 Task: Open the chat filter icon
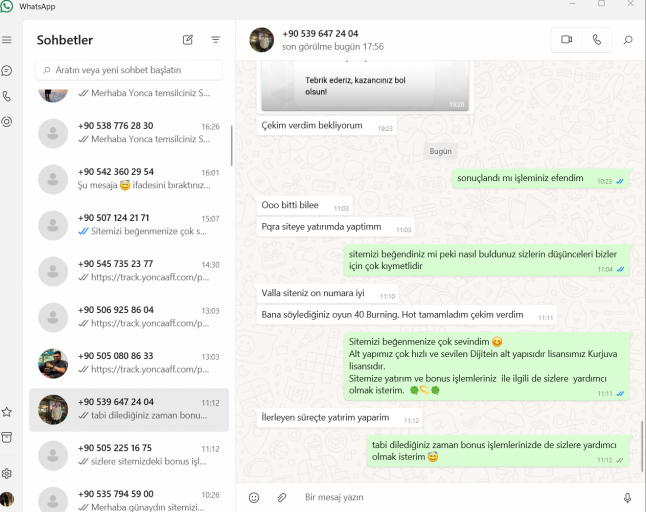click(x=215, y=40)
